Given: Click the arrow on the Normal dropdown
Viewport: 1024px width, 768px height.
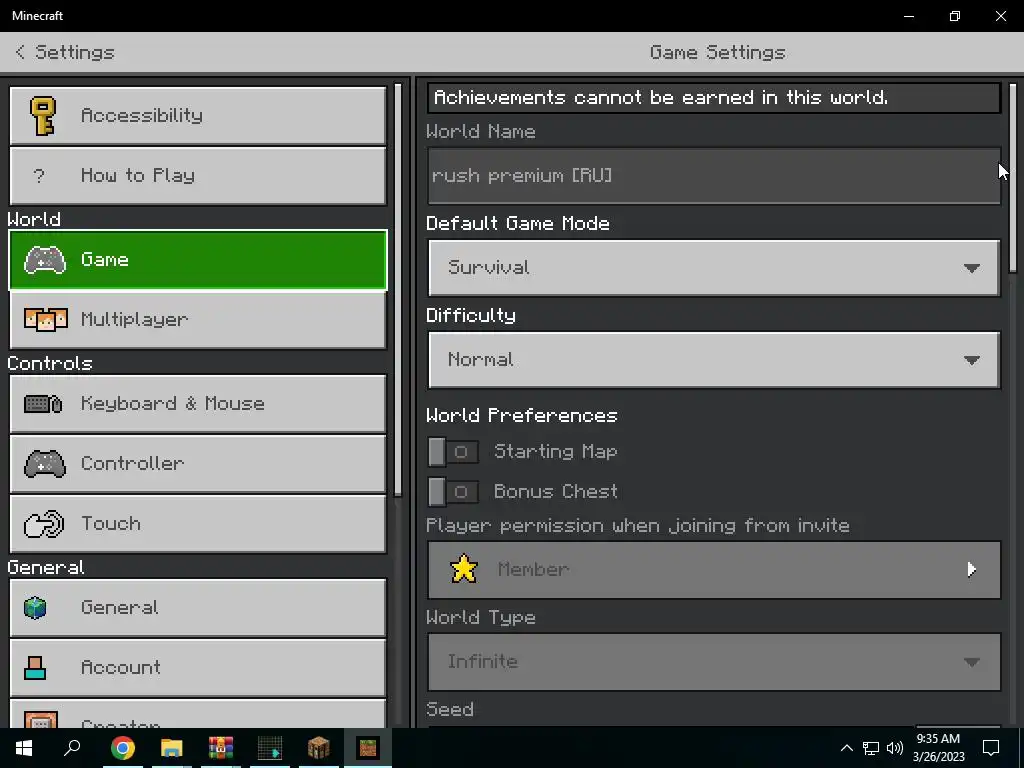Looking at the screenshot, I should pyautogui.click(x=972, y=360).
